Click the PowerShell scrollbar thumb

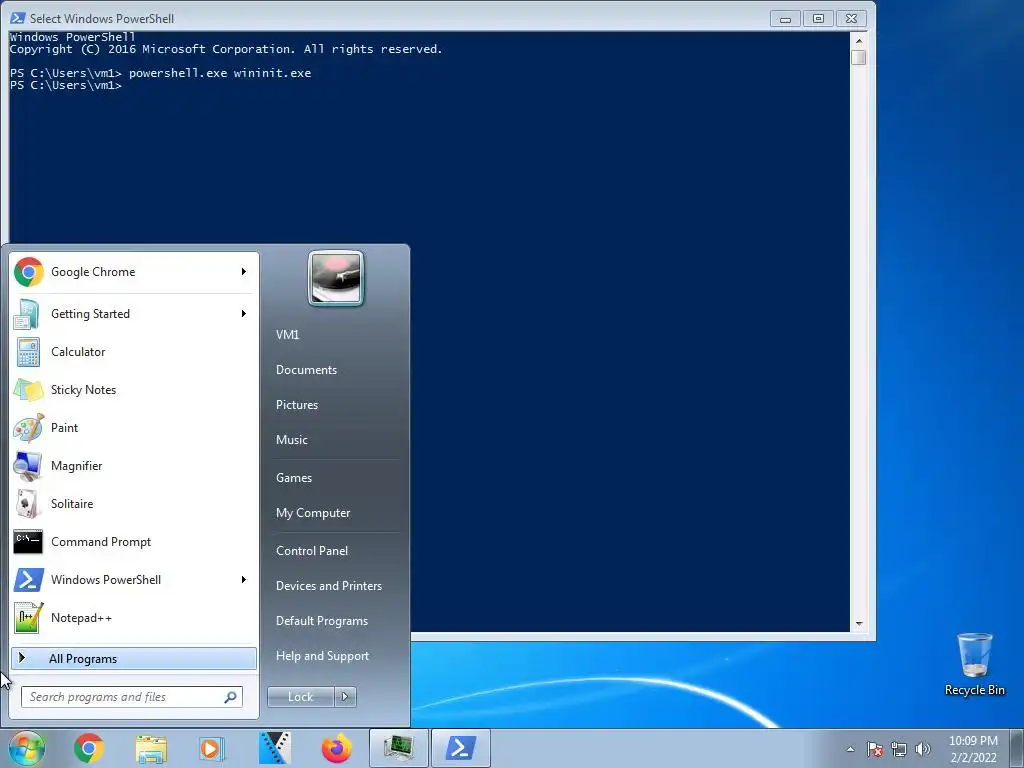[x=859, y=57]
